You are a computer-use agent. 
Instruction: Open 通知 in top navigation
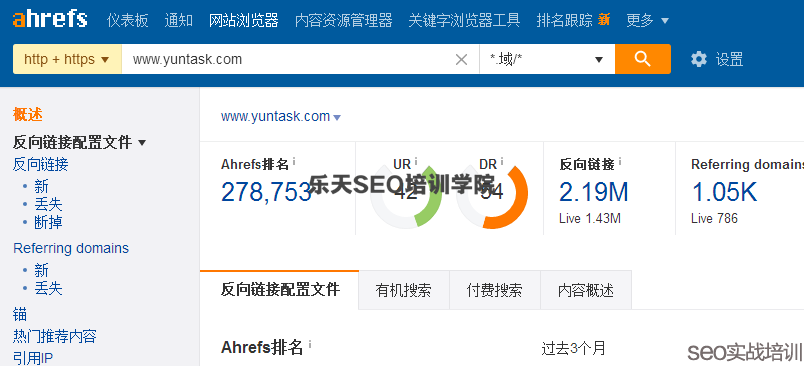coord(178,21)
